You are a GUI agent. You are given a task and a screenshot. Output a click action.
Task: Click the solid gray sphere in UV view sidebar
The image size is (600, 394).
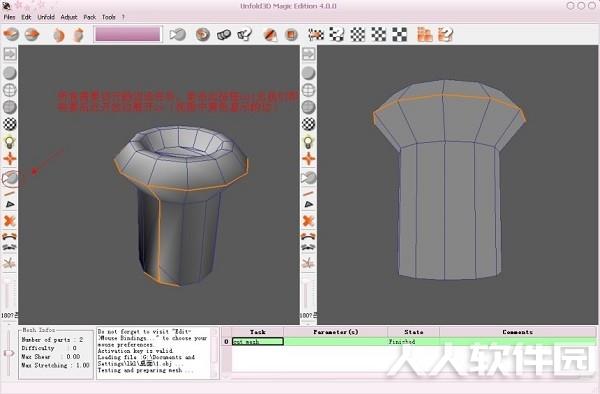click(x=308, y=73)
